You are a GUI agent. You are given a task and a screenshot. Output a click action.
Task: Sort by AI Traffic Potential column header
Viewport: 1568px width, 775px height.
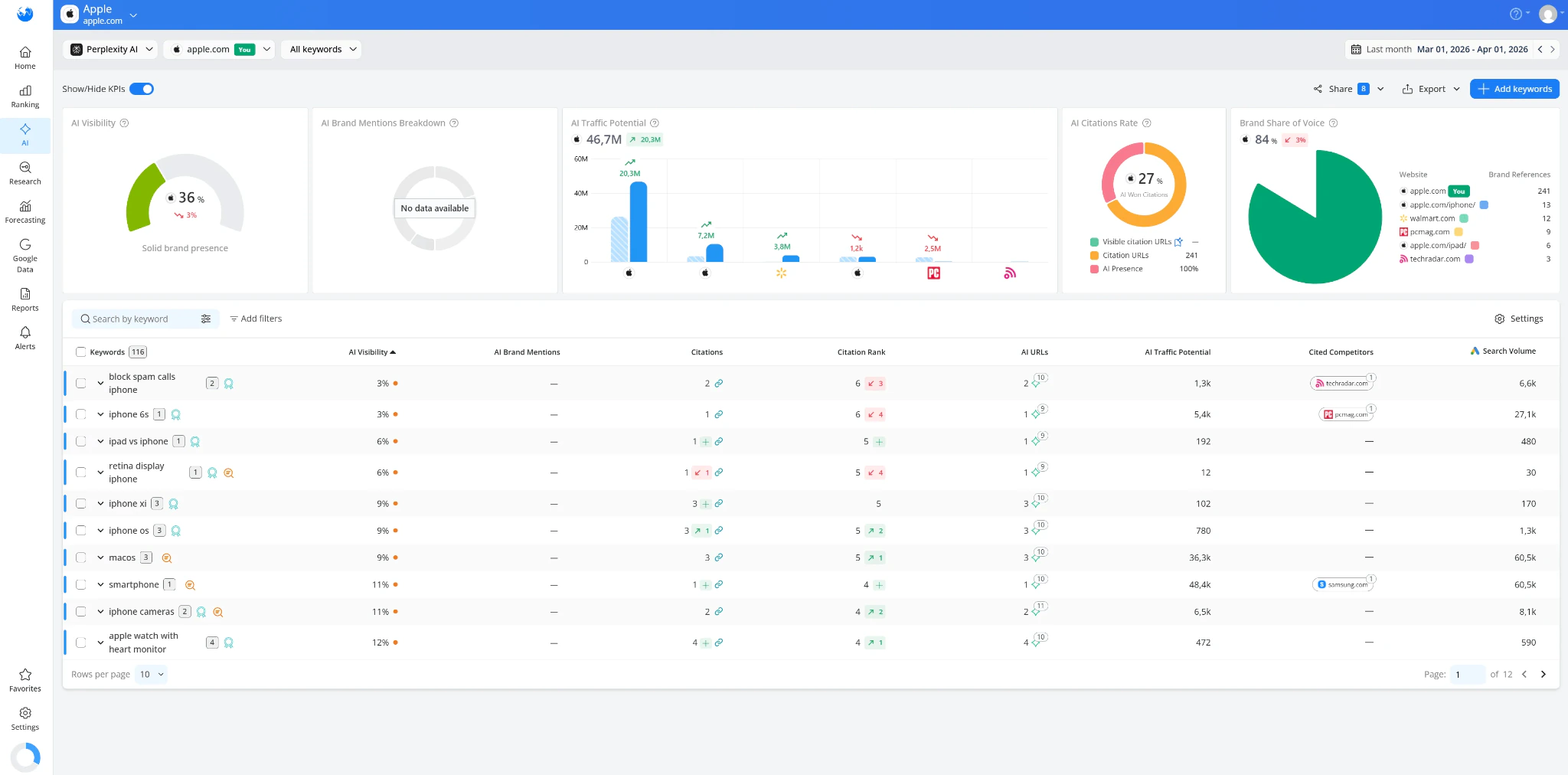(1178, 352)
